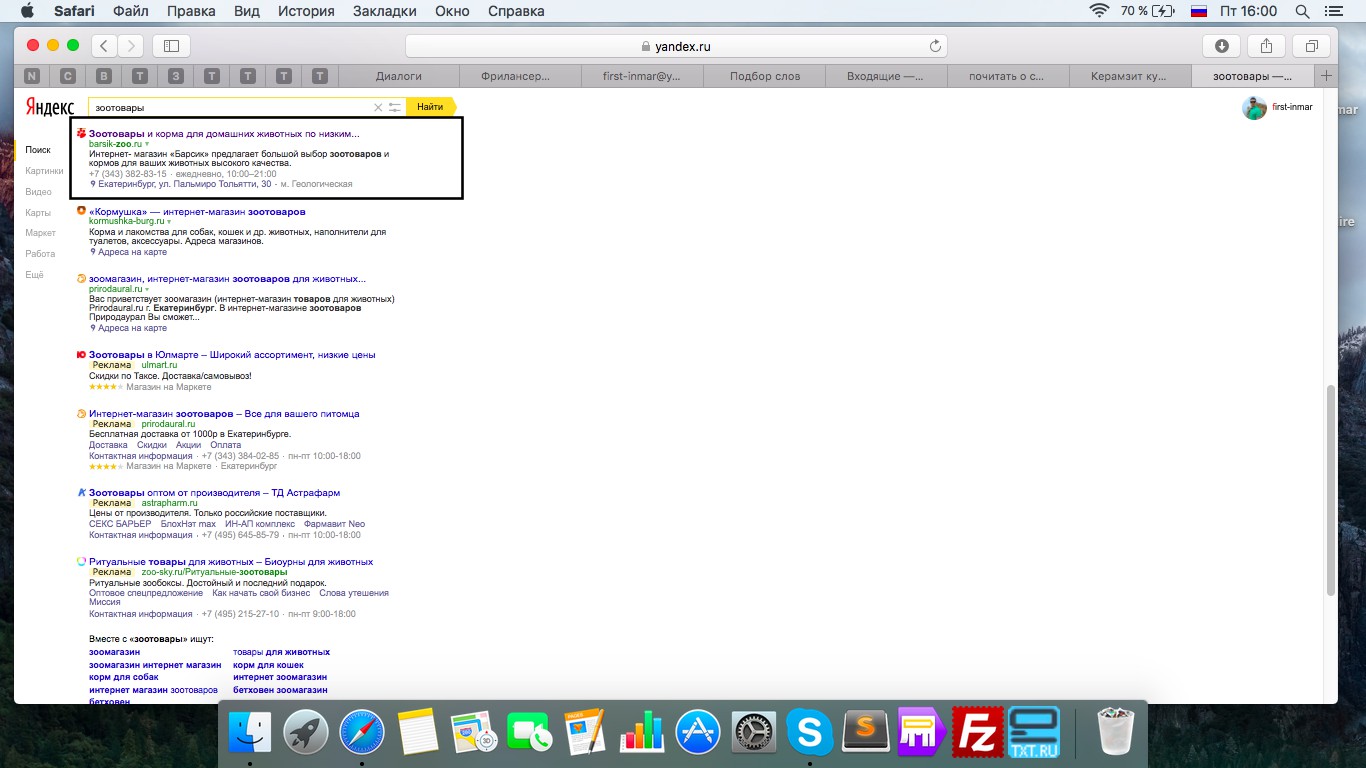Open the pinned B tab

[x=104, y=76]
